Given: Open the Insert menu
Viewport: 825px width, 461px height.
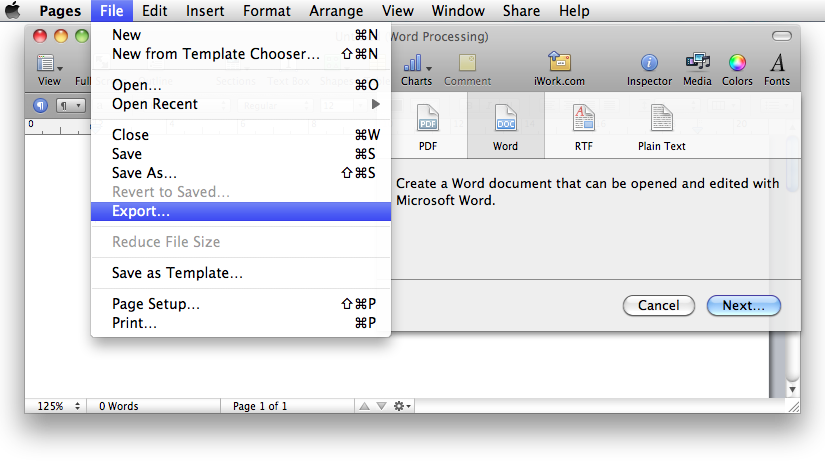Looking at the screenshot, I should [x=205, y=11].
